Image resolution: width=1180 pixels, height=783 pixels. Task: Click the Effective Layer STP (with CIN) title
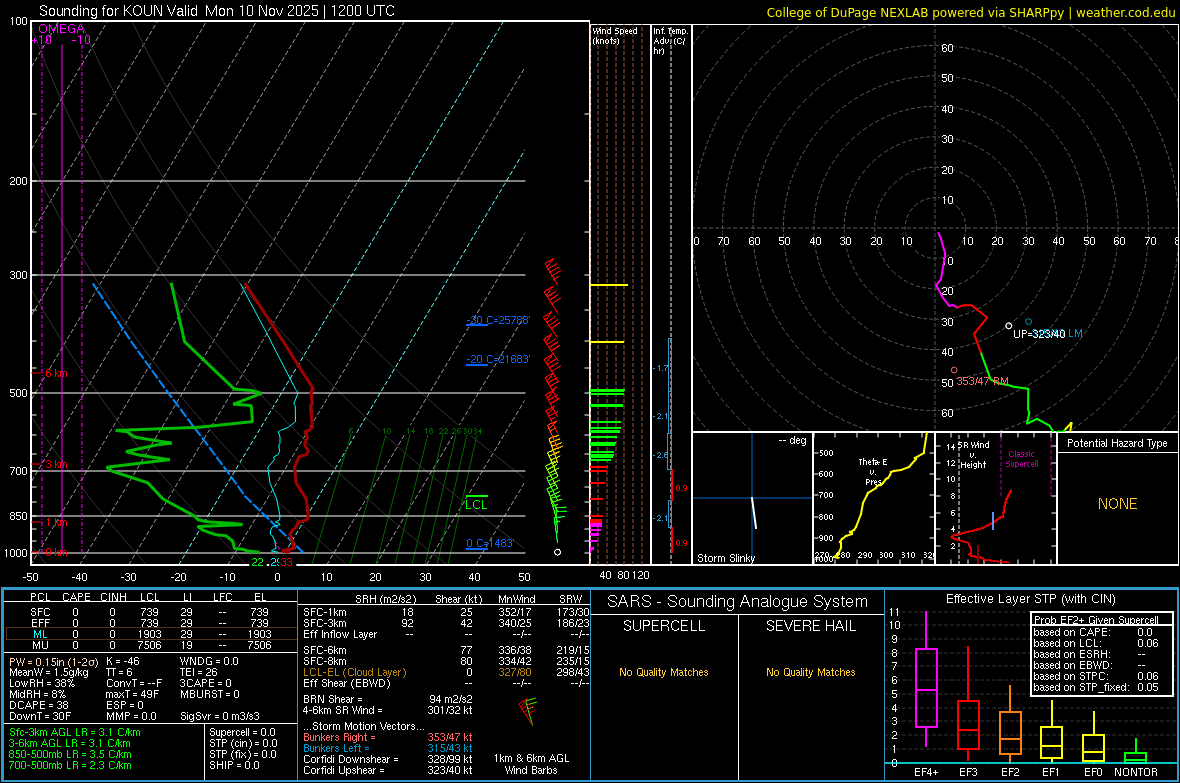[1031, 599]
